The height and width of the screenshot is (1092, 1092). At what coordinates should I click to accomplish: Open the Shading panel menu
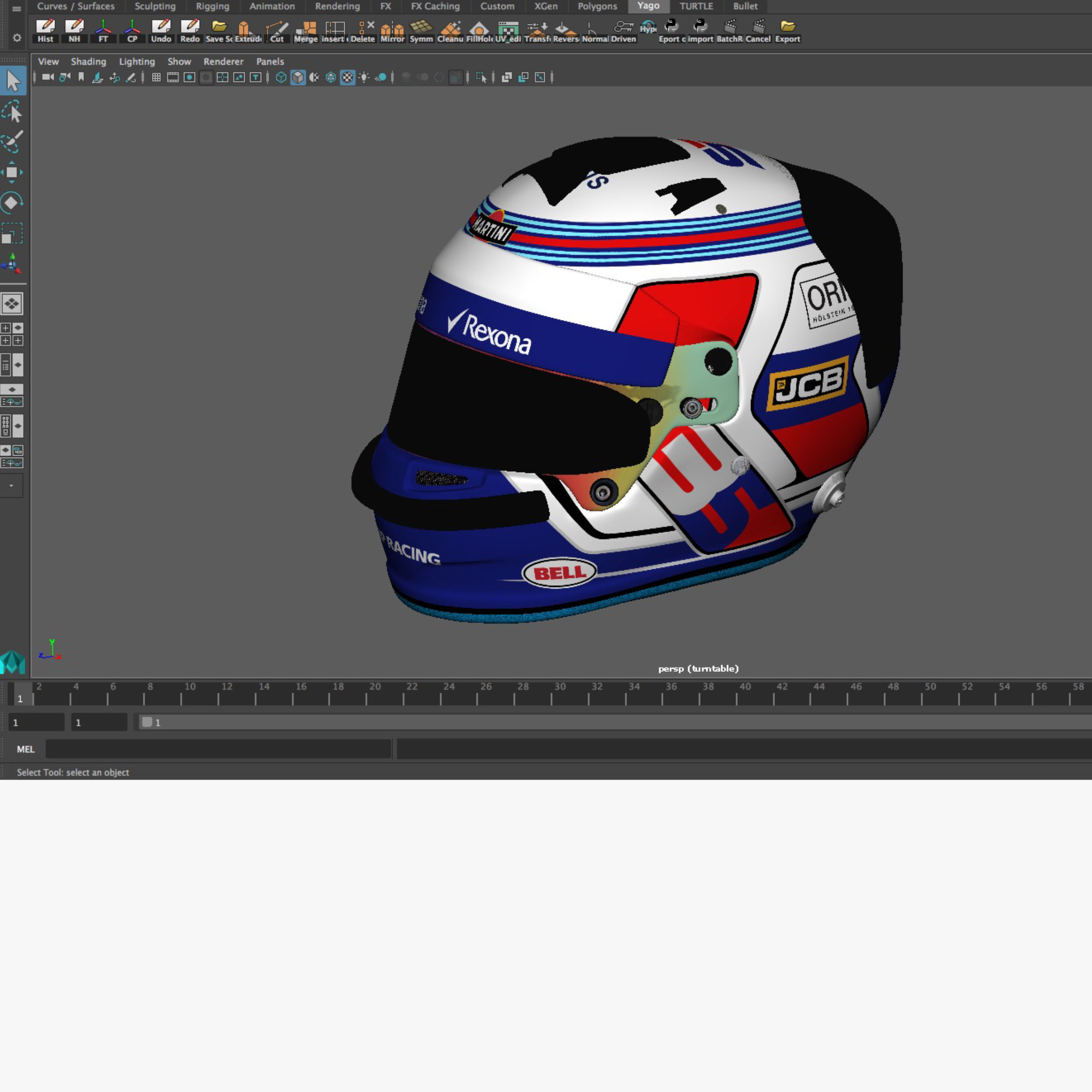point(88,62)
